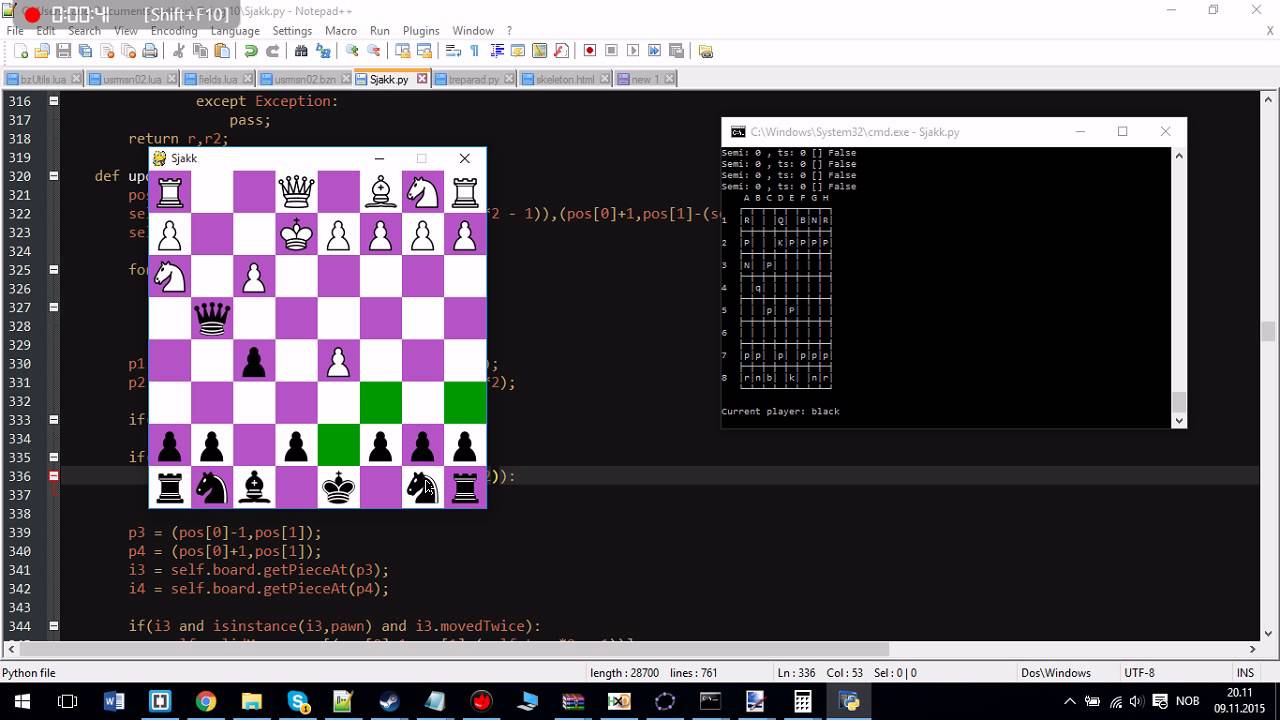
Task: Close the Sjakk.py tab with its X
Action: pos(422,79)
